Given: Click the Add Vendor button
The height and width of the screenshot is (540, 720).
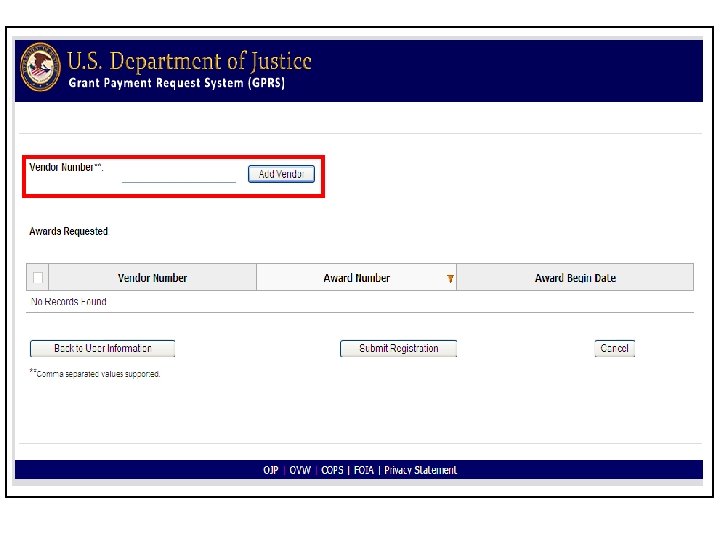Looking at the screenshot, I should pyautogui.click(x=281, y=174).
